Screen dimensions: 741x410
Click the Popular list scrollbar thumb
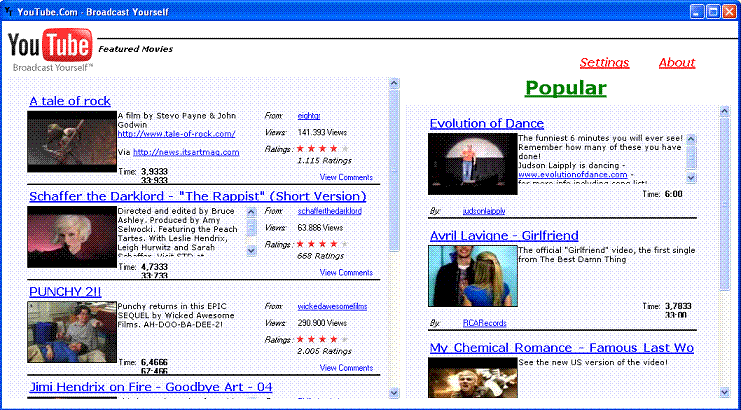click(x=725, y=204)
